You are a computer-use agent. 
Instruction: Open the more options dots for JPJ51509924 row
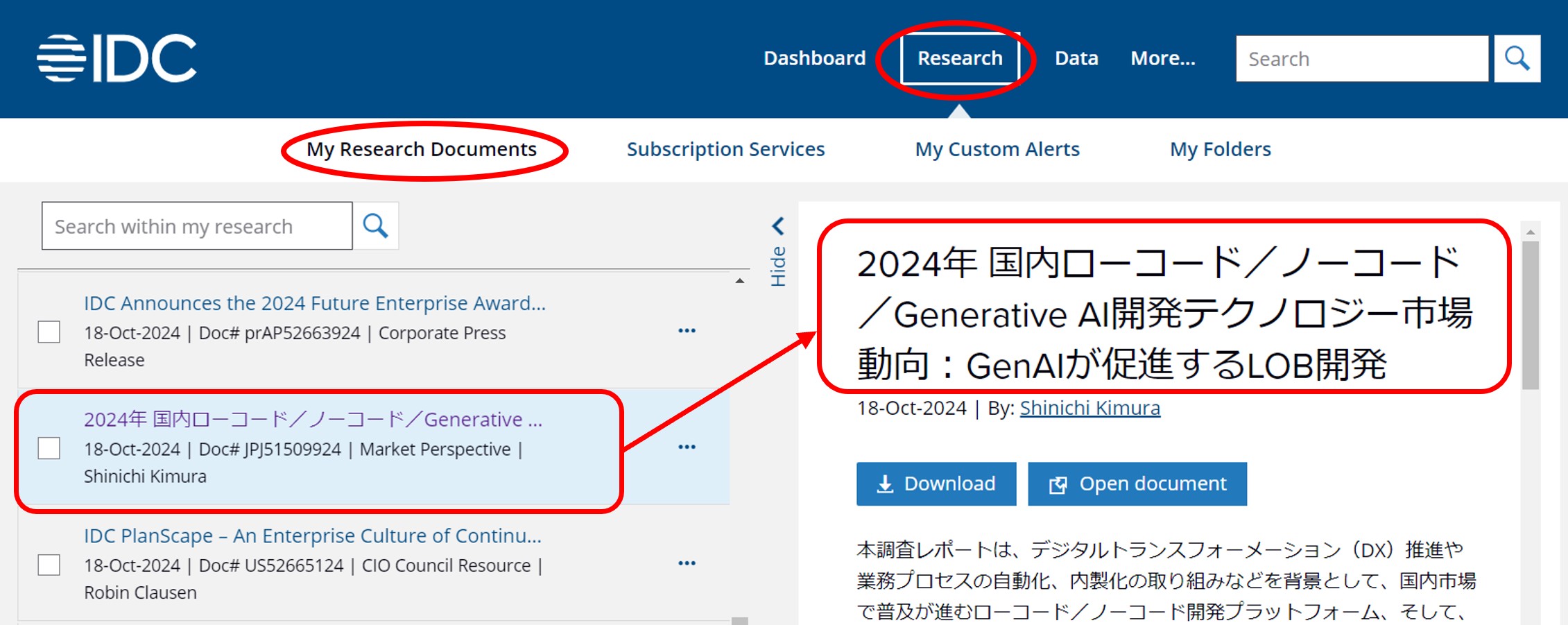click(x=687, y=447)
